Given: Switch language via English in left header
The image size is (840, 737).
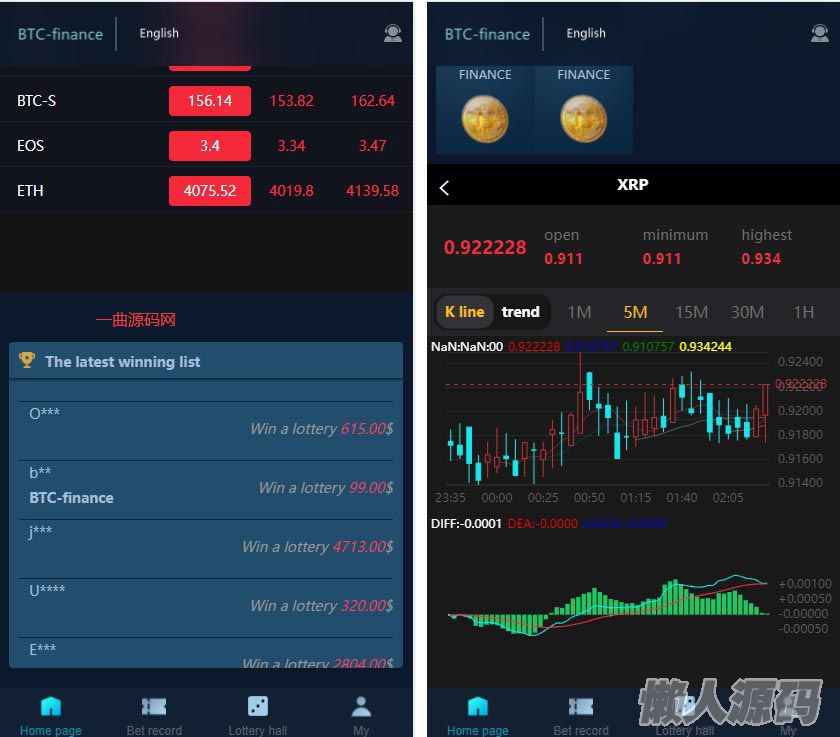Looking at the screenshot, I should (x=159, y=33).
